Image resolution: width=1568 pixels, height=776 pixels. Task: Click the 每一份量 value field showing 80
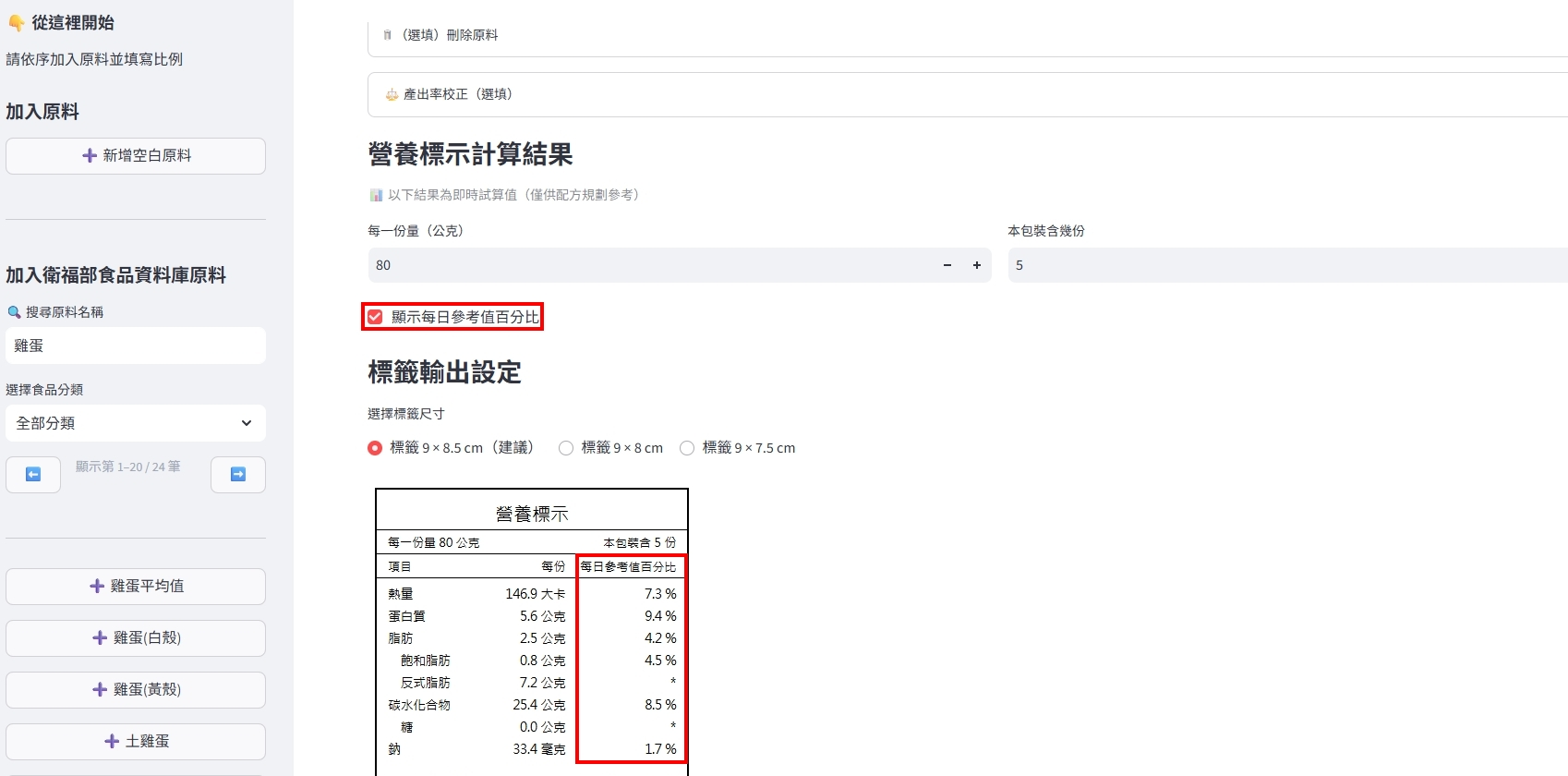click(650, 265)
